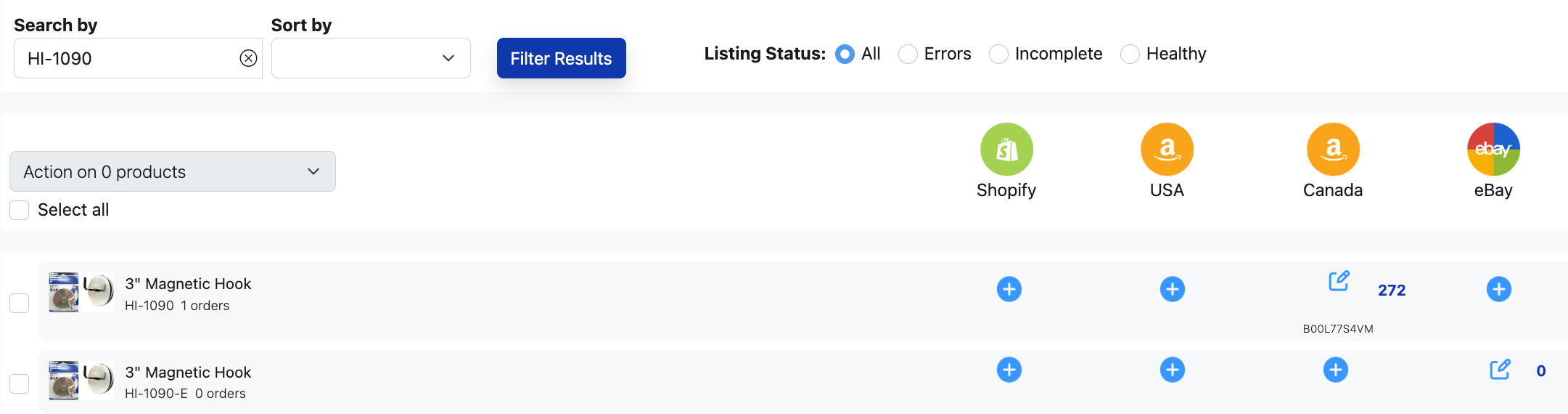The width and height of the screenshot is (1568, 414).
Task: Click the Shopify channel icon
Action: 1006,149
